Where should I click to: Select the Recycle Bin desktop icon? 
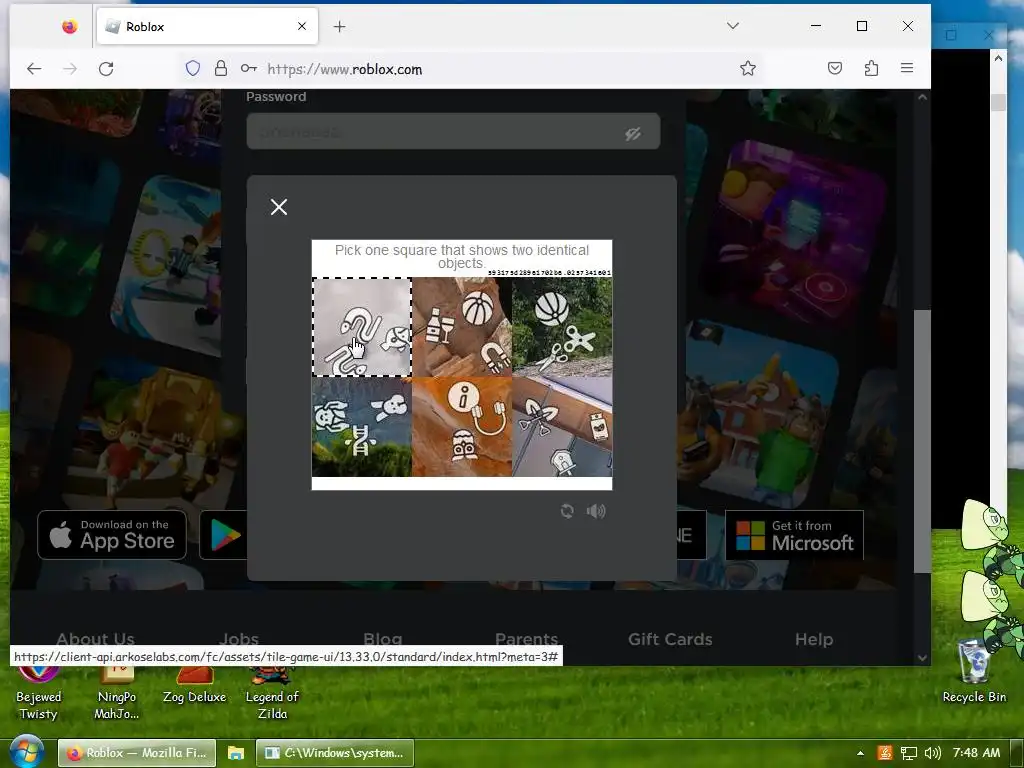974,673
